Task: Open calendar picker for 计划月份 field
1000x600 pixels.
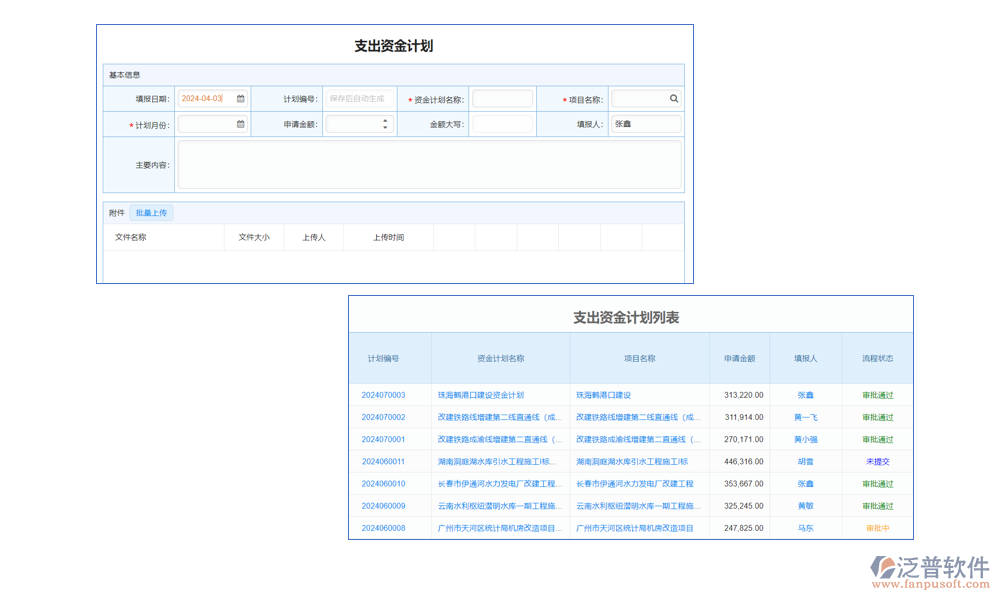Action: (x=240, y=125)
